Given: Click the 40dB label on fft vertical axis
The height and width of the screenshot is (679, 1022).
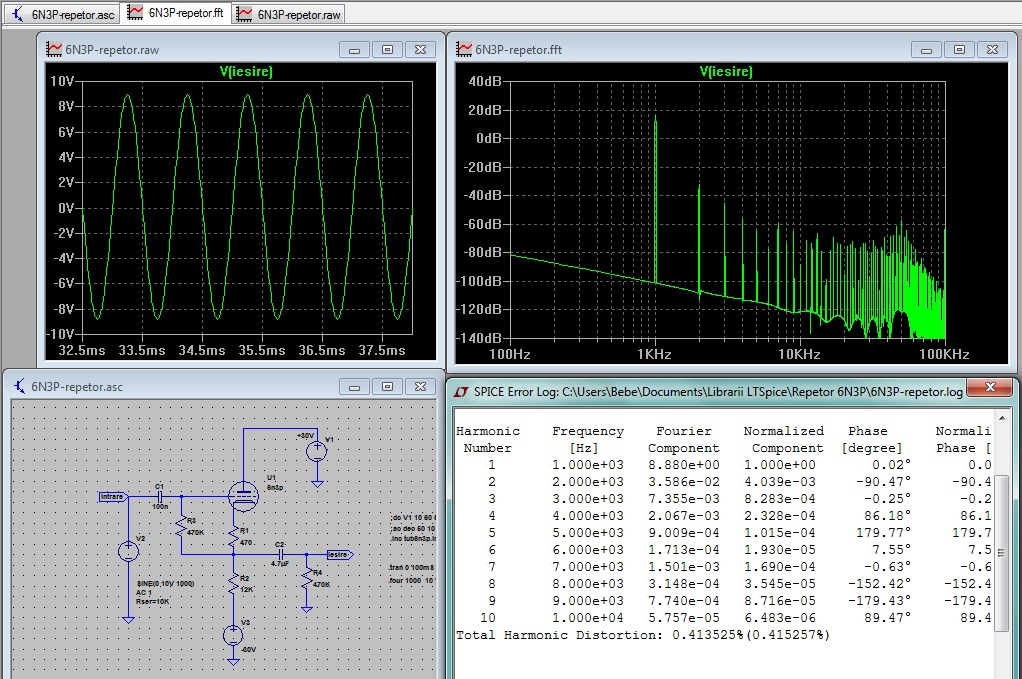Looking at the screenshot, I should coord(485,81).
